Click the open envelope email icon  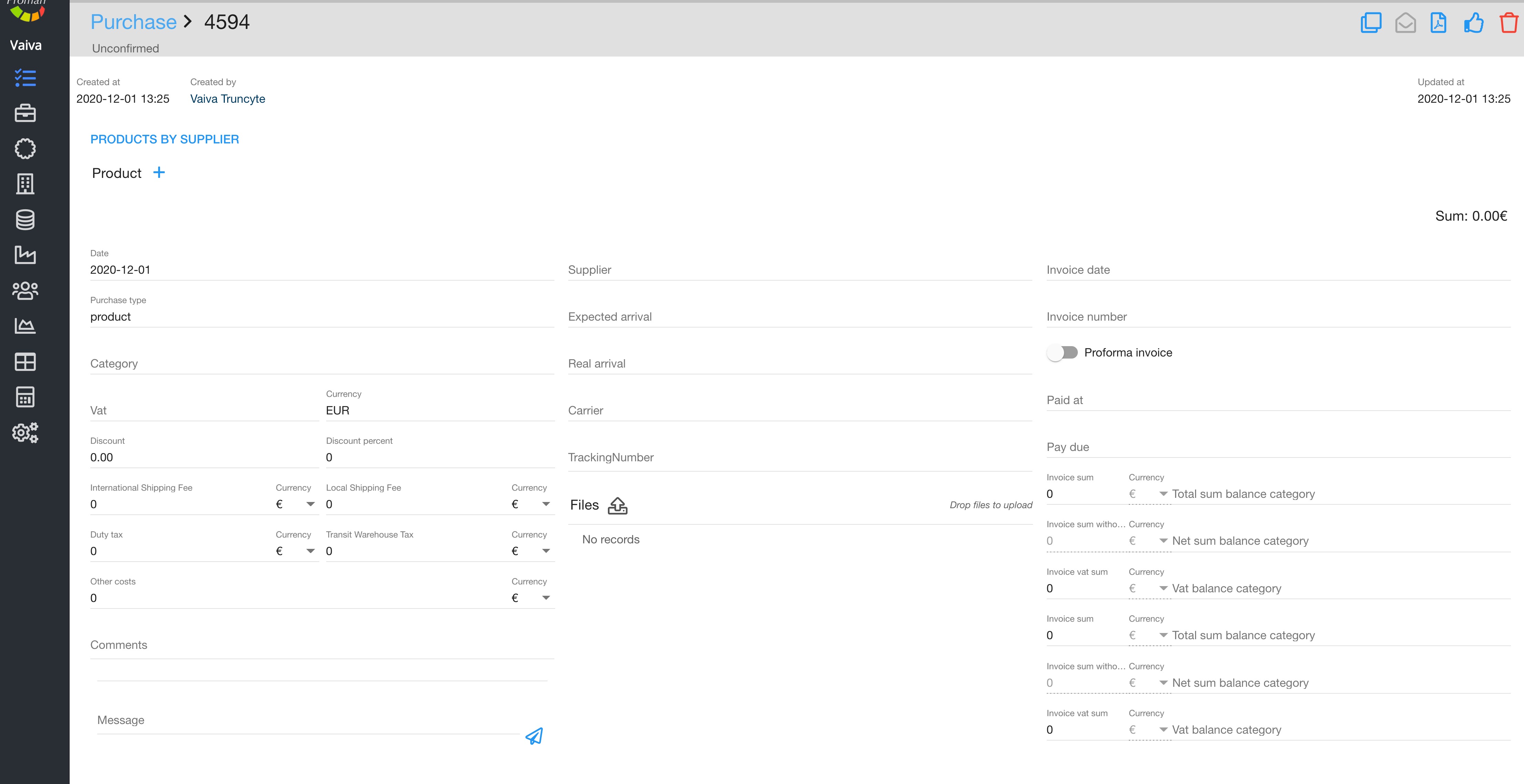point(1405,23)
